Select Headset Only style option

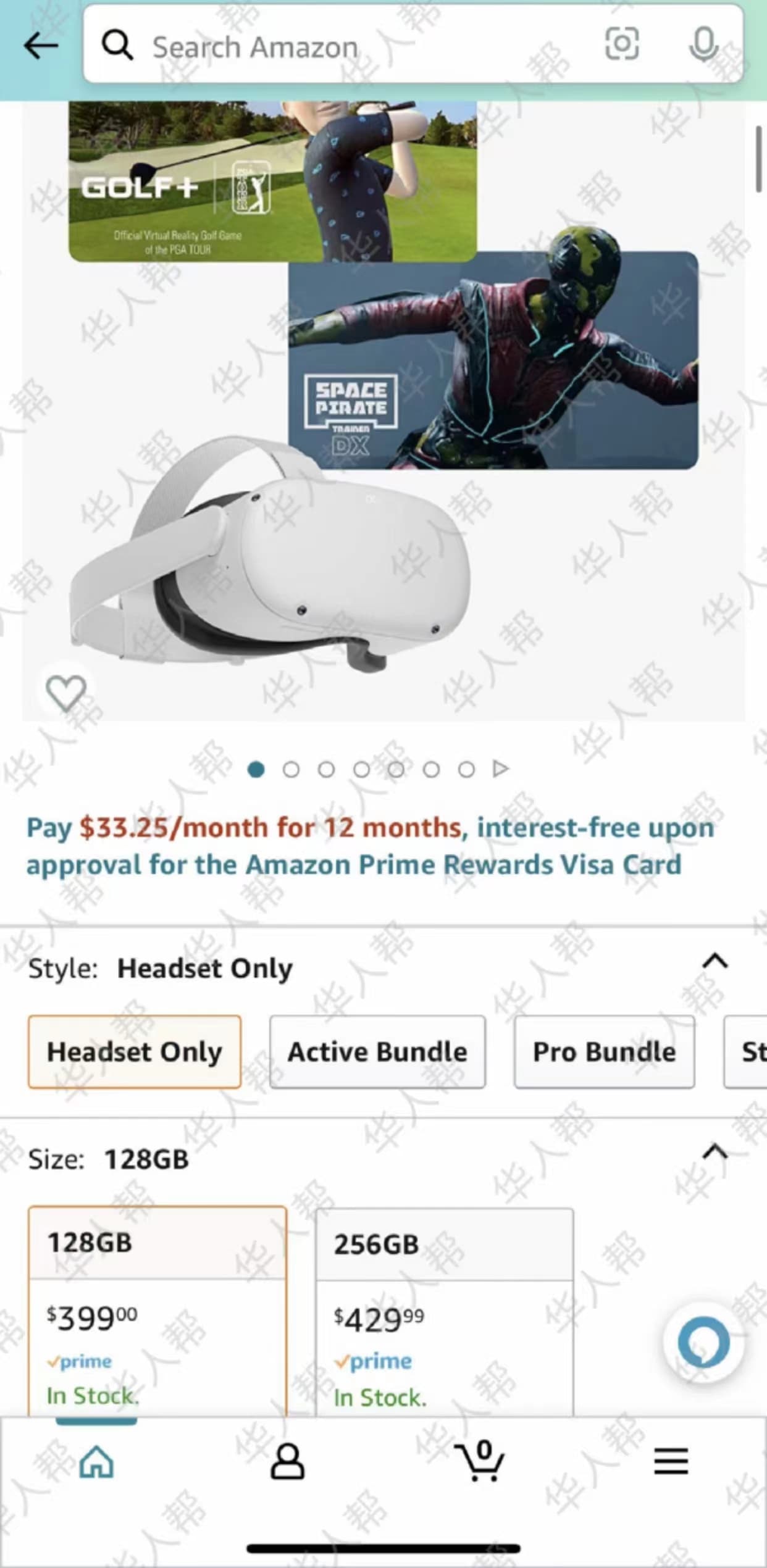click(x=135, y=1051)
